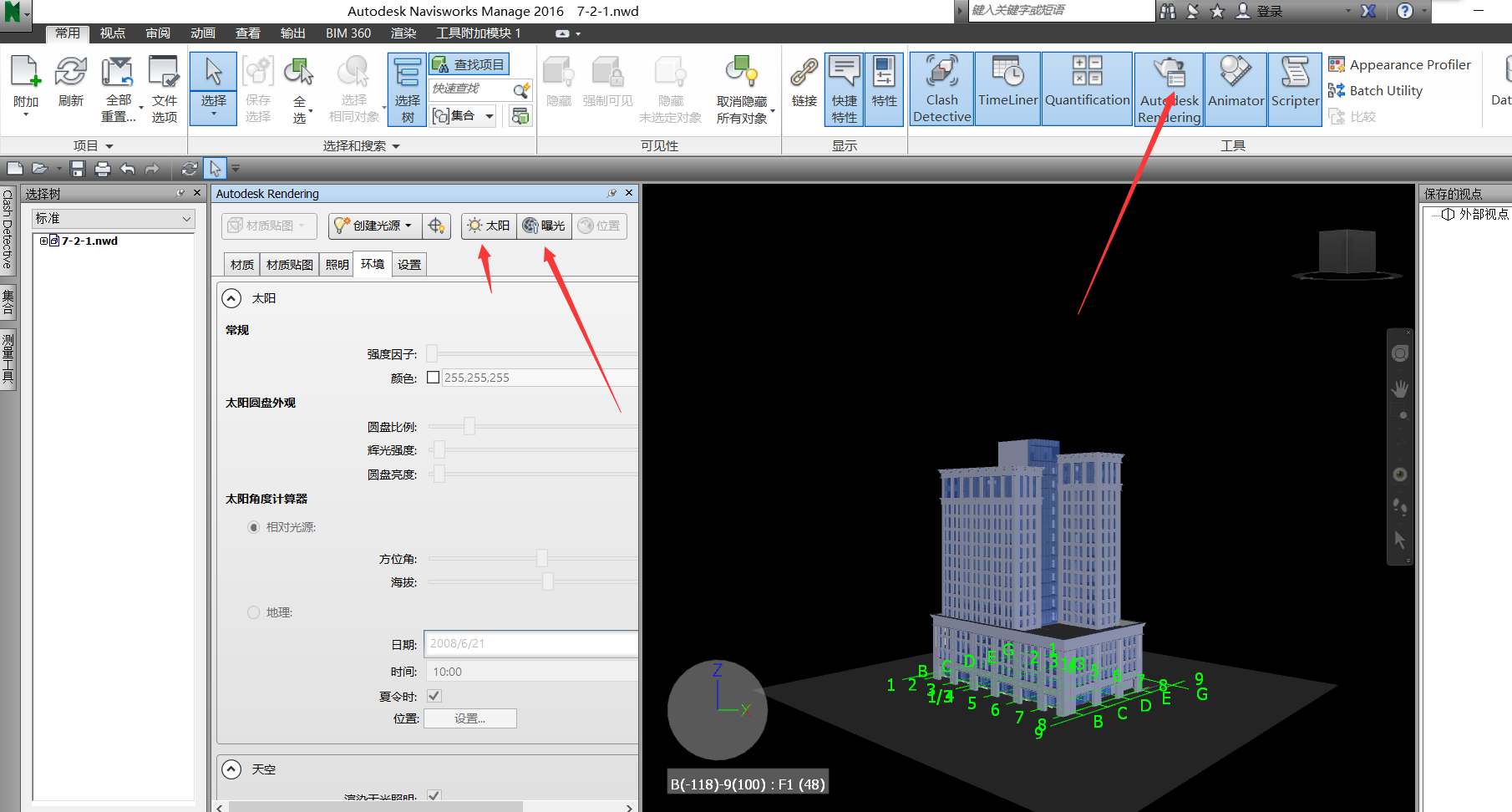Collapse the 天空 section
Image resolution: width=1512 pixels, height=812 pixels.
click(231, 769)
